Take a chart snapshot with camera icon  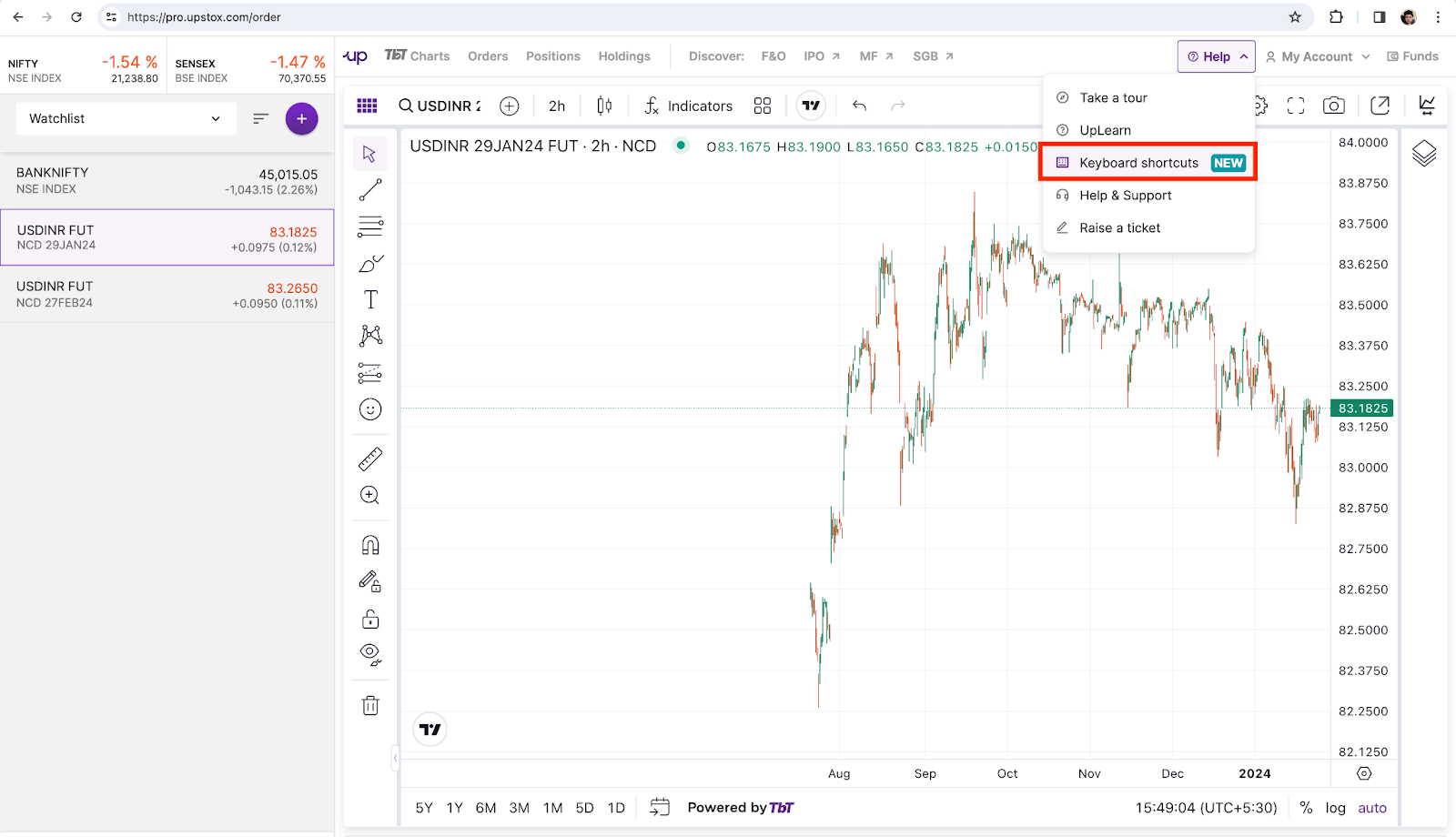[x=1334, y=106]
